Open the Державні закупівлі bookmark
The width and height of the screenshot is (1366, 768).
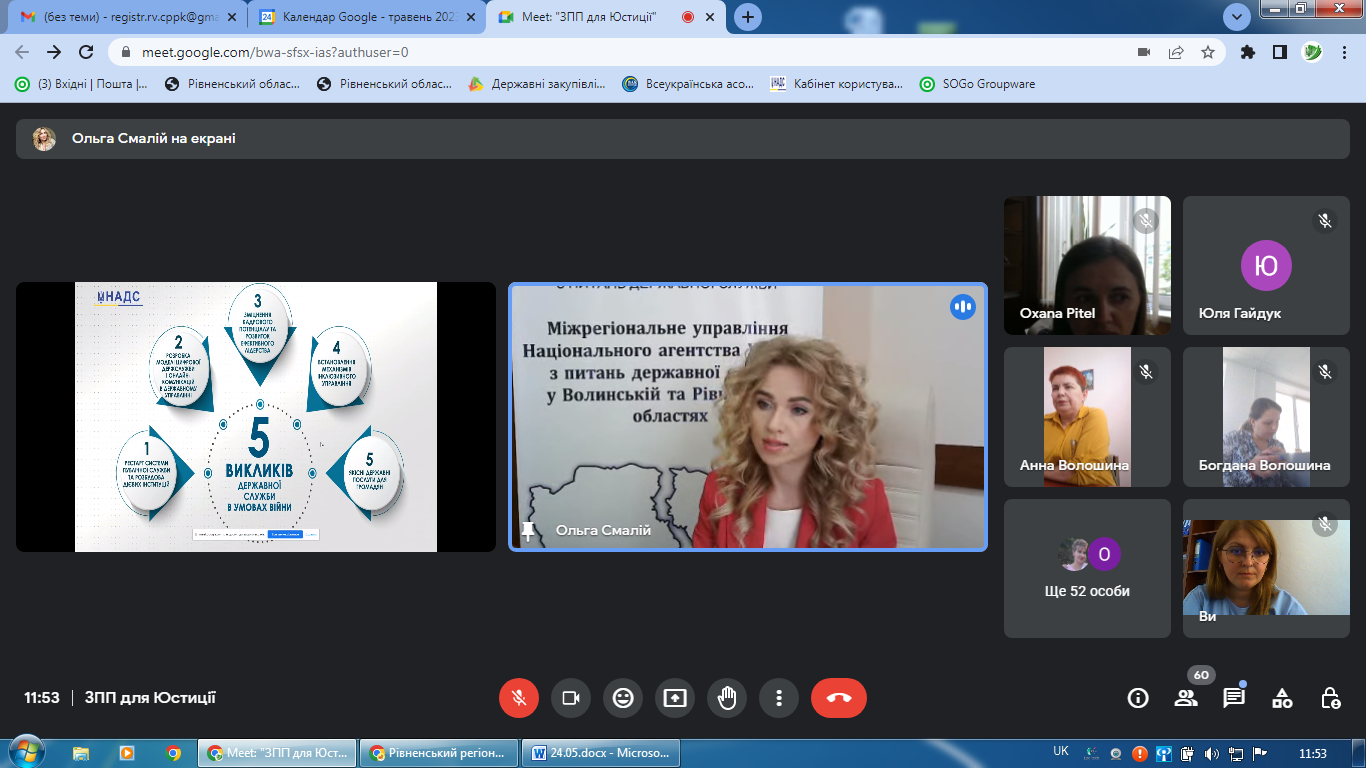coord(538,84)
